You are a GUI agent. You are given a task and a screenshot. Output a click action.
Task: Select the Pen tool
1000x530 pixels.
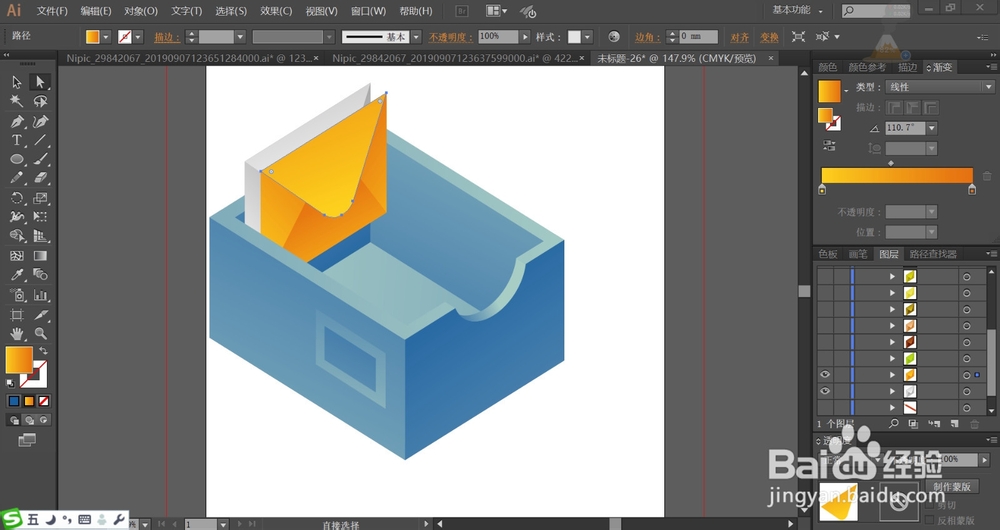click(x=17, y=121)
